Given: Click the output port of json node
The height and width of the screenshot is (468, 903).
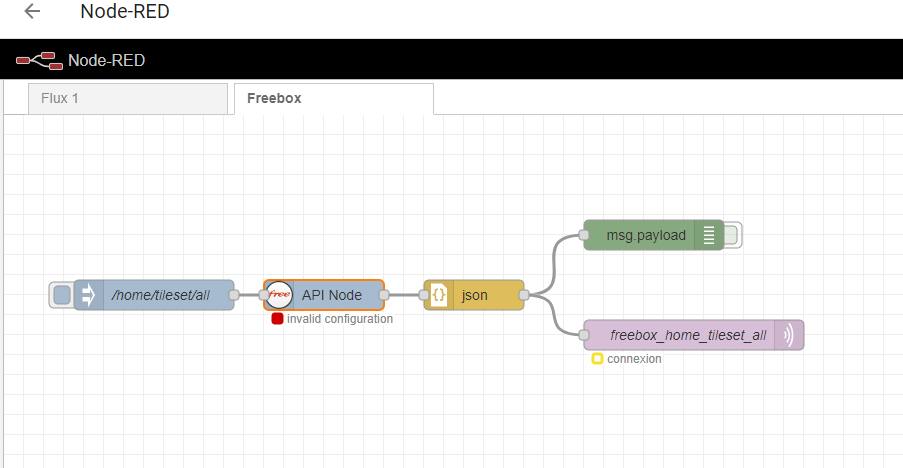Looking at the screenshot, I should pyautogui.click(x=523, y=295).
